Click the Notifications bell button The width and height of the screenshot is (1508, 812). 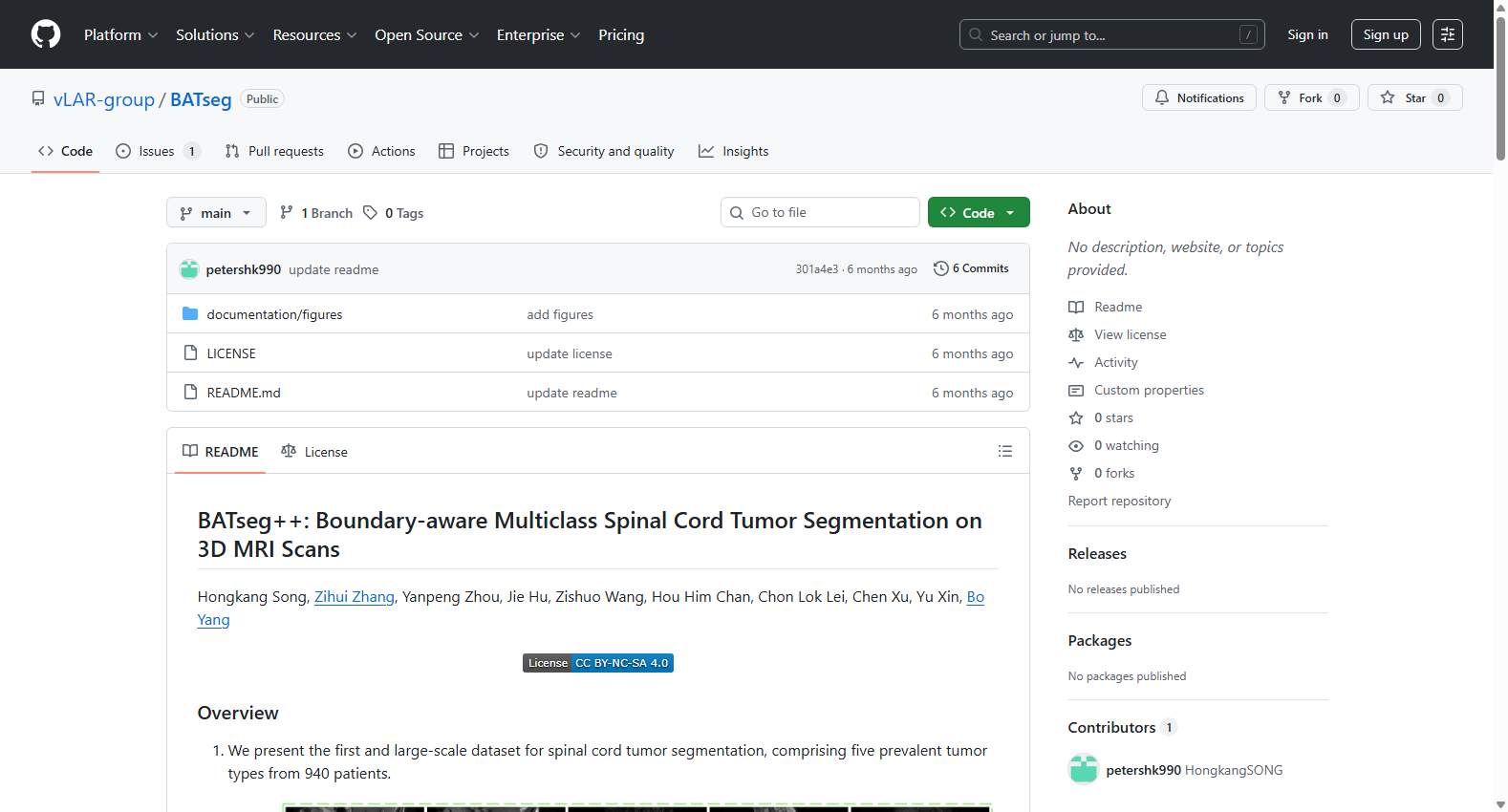1198,97
